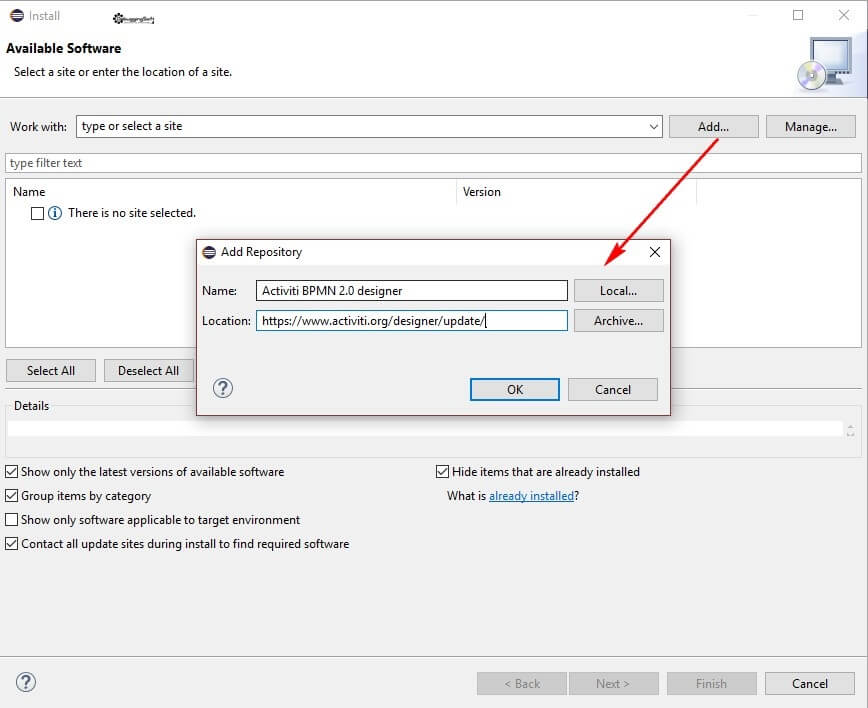Click Select All button

(x=51, y=371)
